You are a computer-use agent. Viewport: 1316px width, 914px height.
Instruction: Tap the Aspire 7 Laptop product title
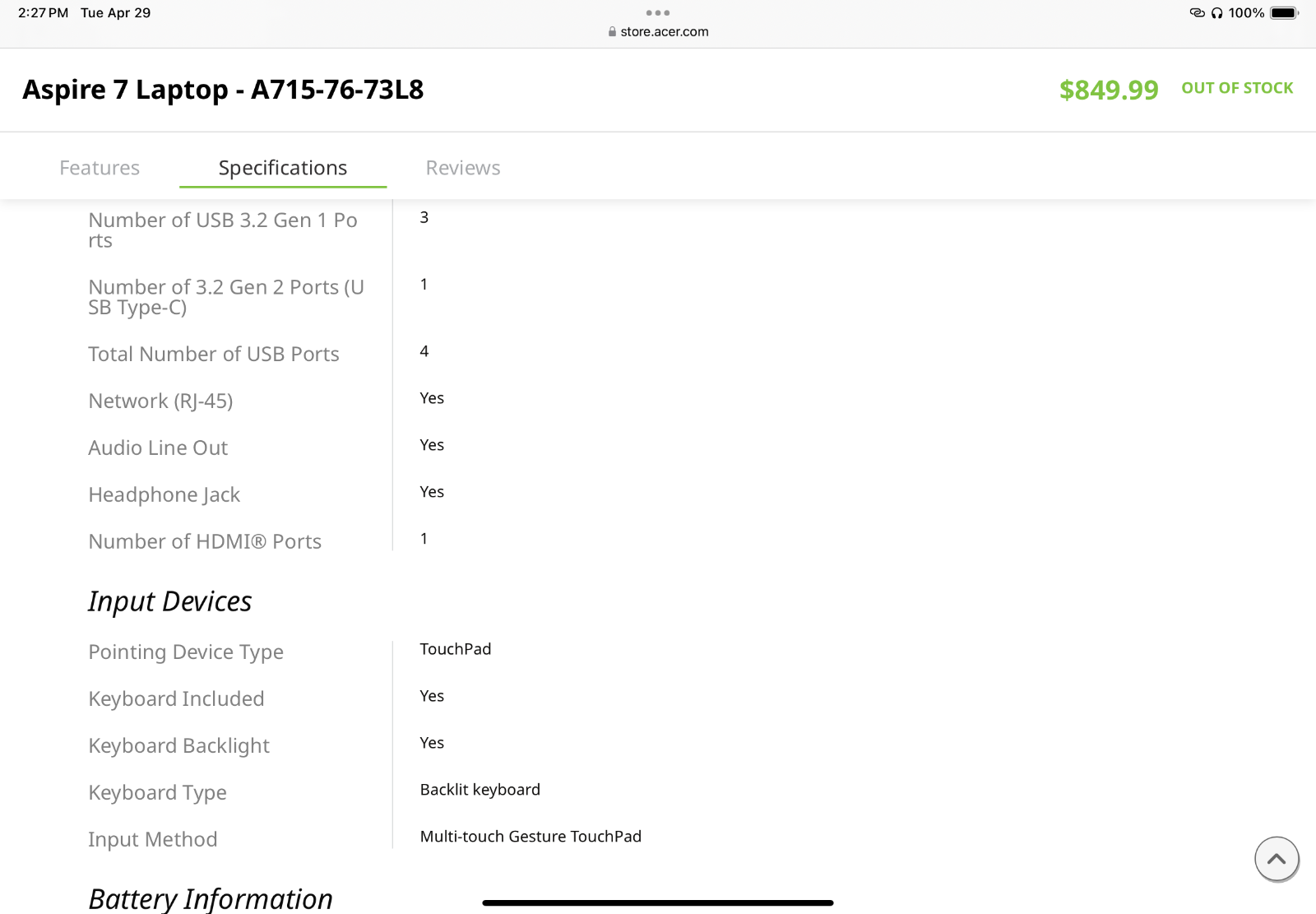click(223, 89)
